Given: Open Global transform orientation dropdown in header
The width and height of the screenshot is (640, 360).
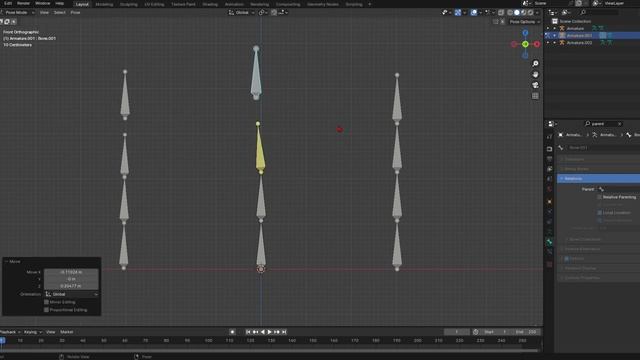Looking at the screenshot, I should [x=241, y=13].
